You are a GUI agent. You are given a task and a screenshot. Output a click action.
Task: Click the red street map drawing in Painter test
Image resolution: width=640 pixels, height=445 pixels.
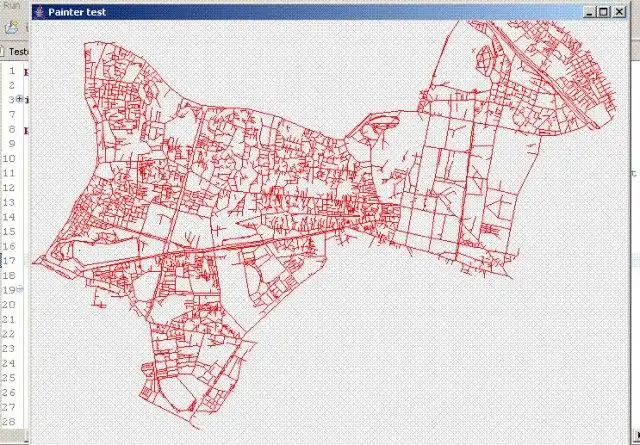coord(324,225)
